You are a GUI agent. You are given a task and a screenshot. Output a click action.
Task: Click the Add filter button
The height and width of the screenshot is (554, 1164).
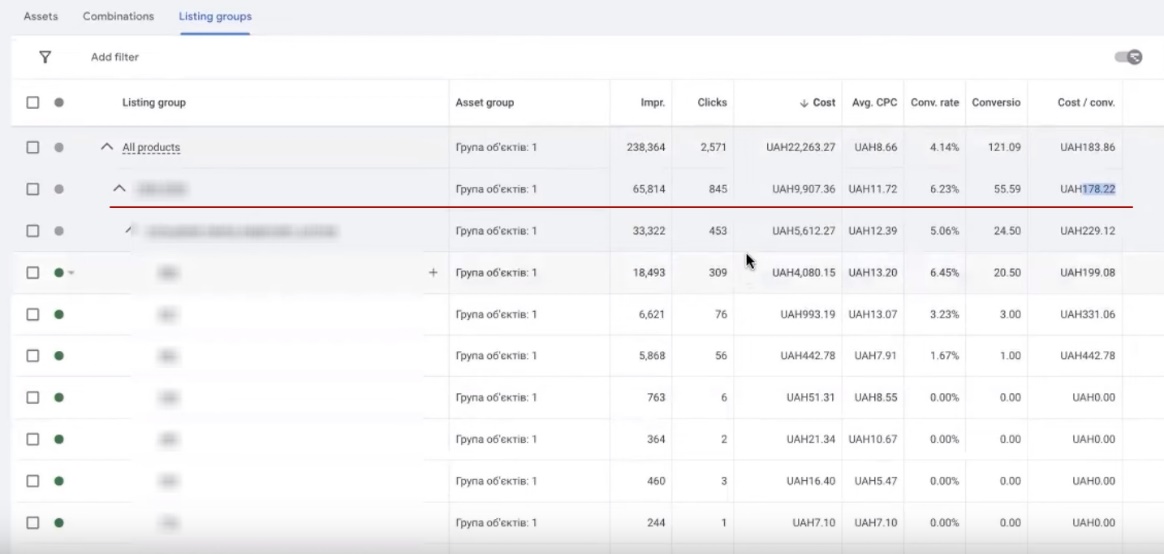[x=115, y=57]
